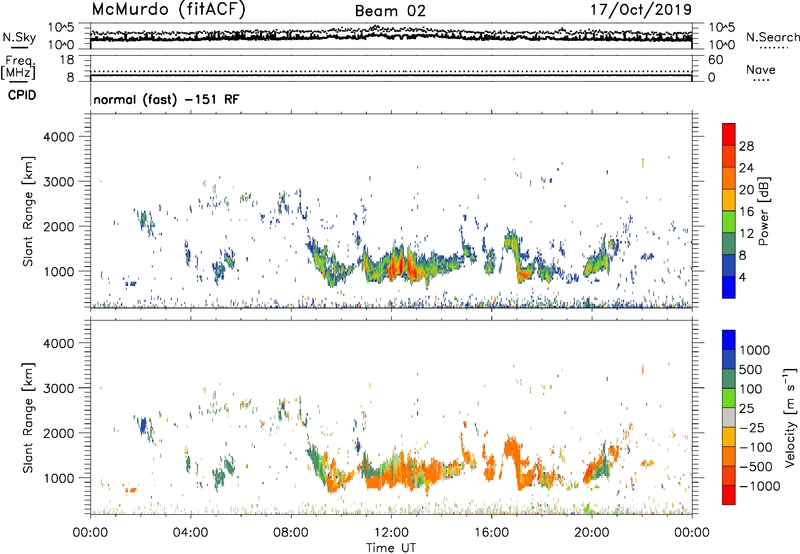800x554 pixels.
Task: Click the red high-power echo near 12:00
Action: click(398, 267)
